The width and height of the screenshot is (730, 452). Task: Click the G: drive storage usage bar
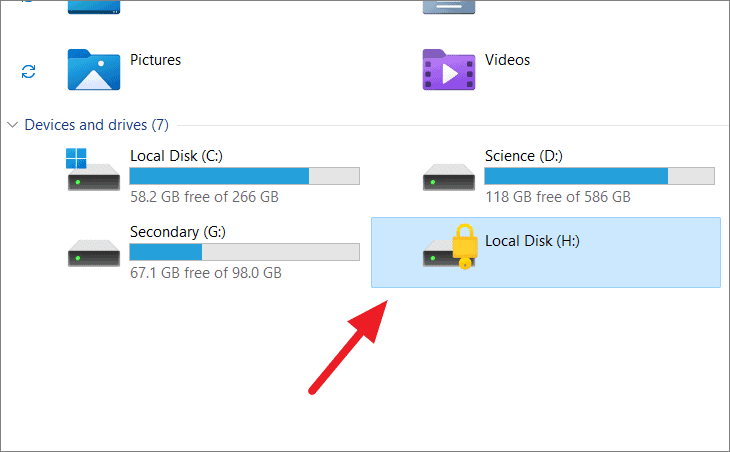click(x=245, y=252)
